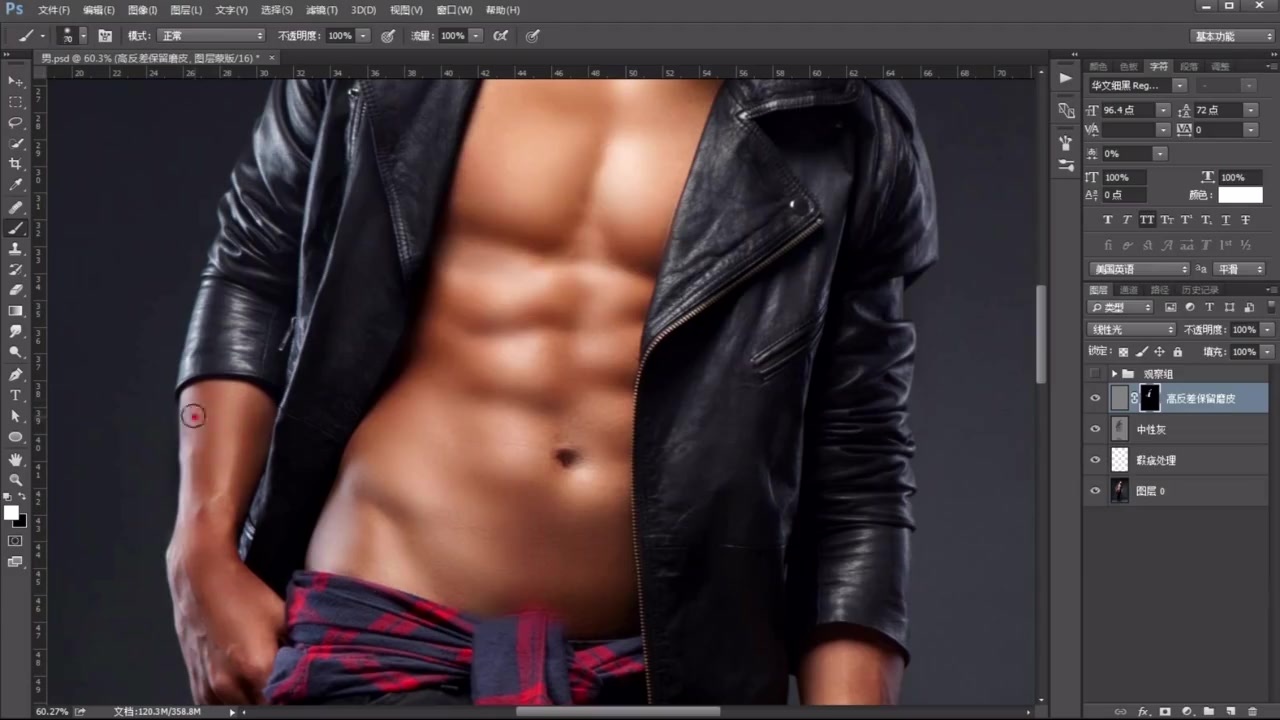Viewport: 1280px width, 720px height.
Task: Open the blend mode 线性光 dropdown
Action: click(1132, 329)
